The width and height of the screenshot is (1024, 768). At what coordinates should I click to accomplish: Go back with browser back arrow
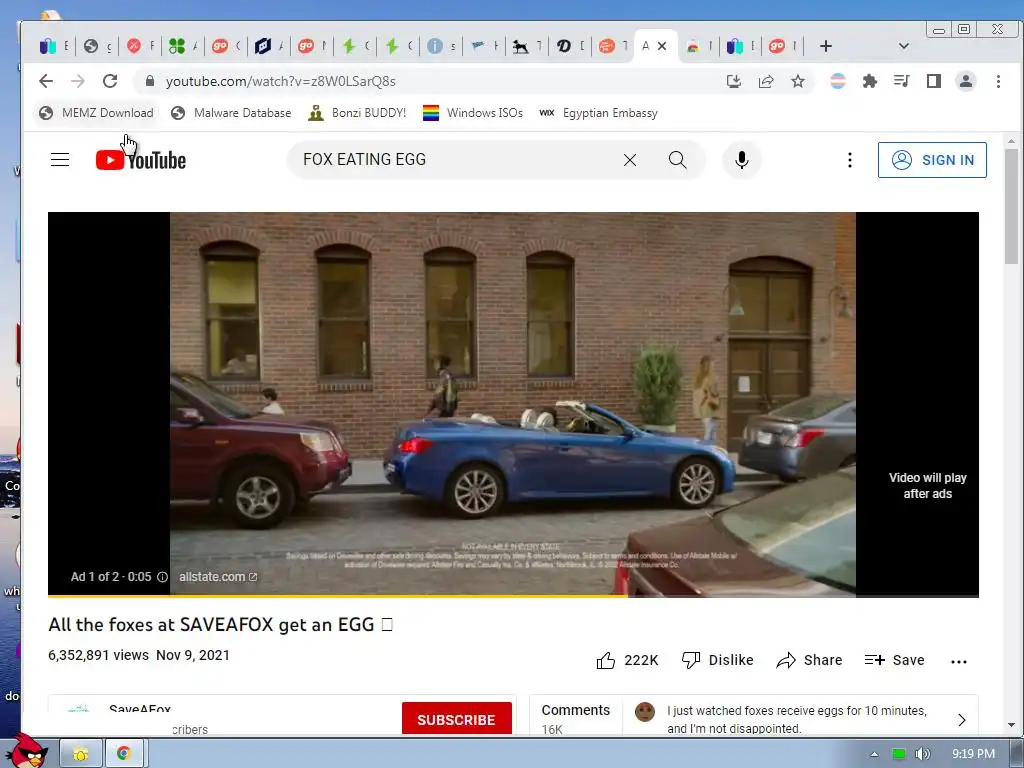46,81
